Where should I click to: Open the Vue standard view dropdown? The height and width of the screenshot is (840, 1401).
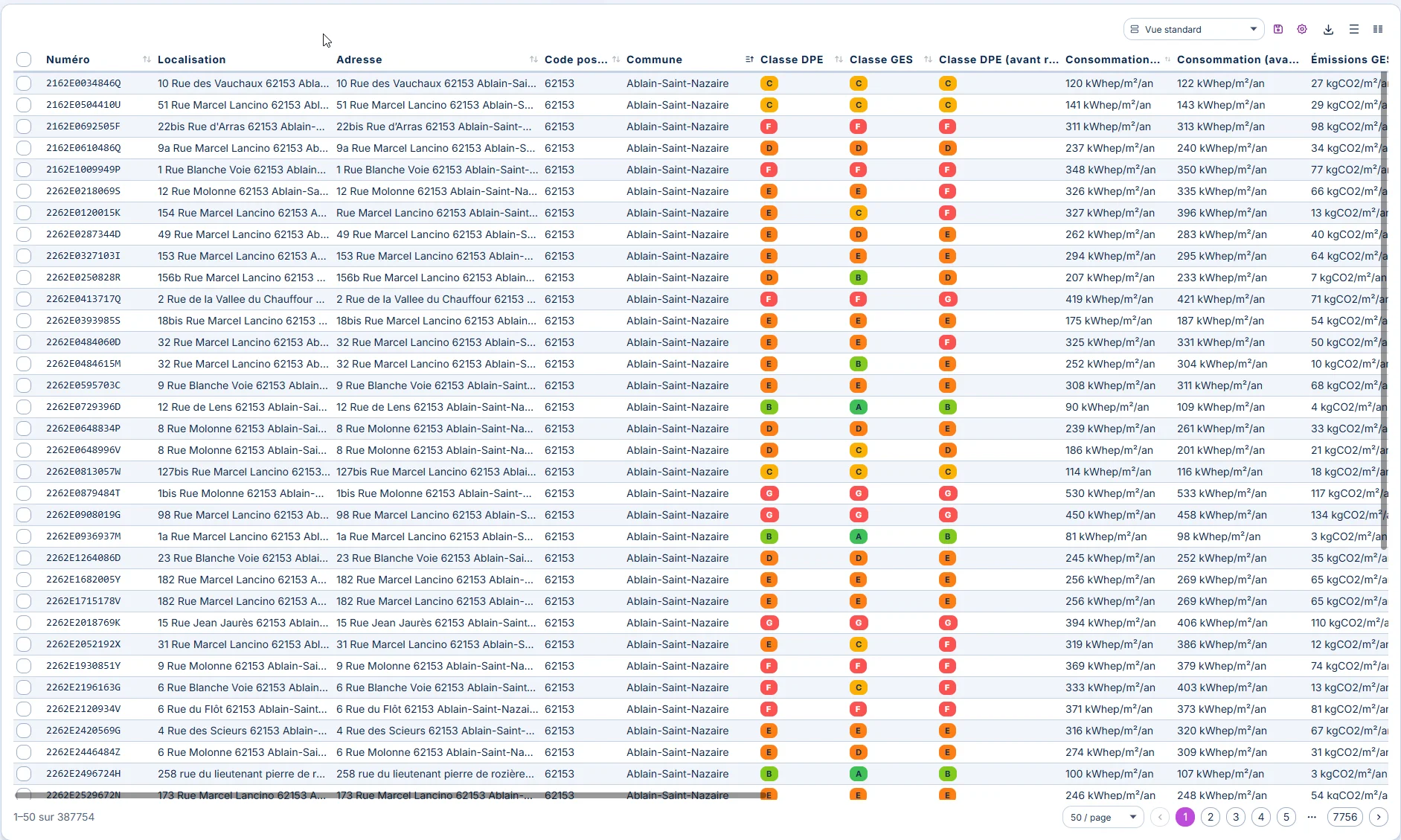pyautogui.click(x=1193, y=29)
